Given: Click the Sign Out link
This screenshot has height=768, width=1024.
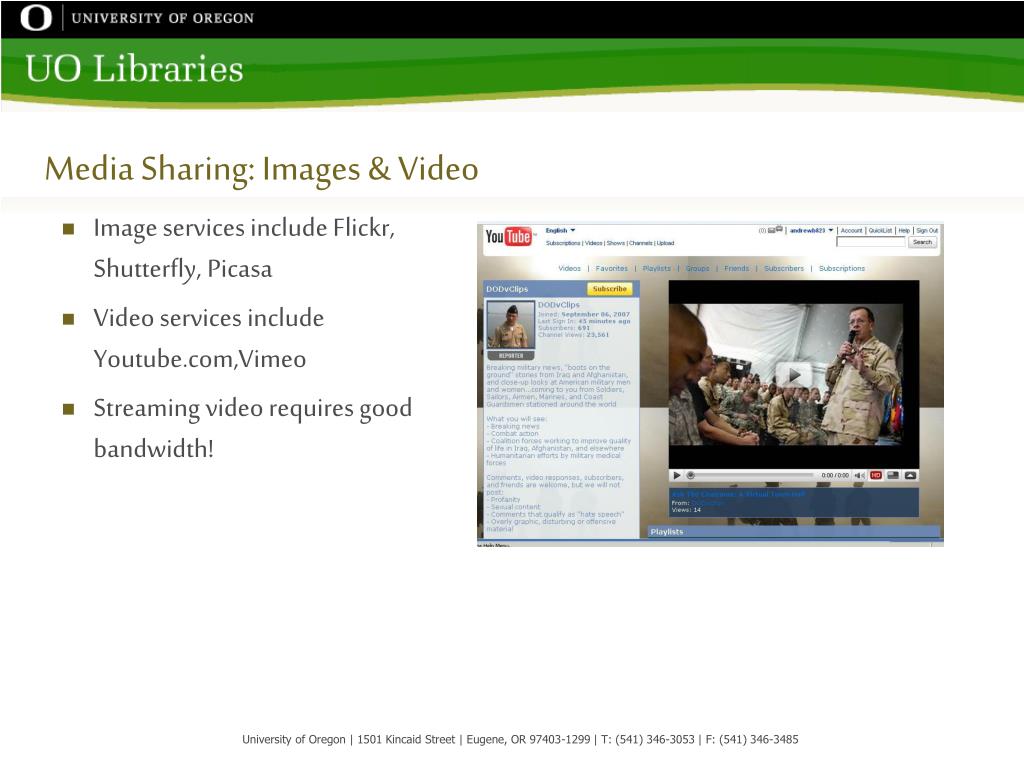Looking at the screenshot, I should click(x=927, y=231).
